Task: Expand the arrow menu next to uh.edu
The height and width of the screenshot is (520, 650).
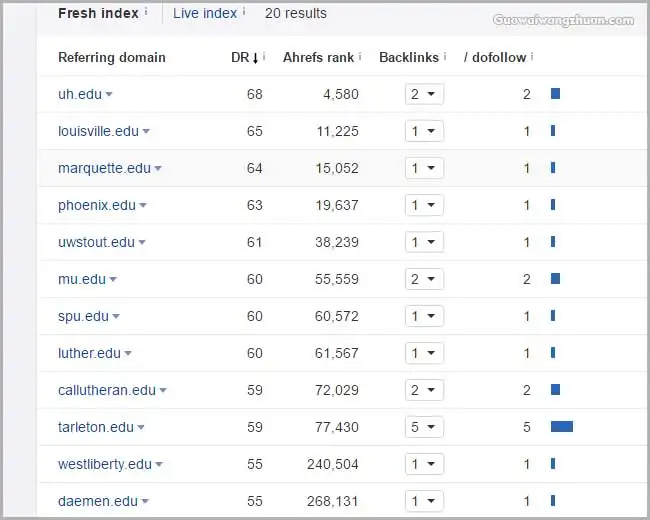Action: [x=109, y=95]
